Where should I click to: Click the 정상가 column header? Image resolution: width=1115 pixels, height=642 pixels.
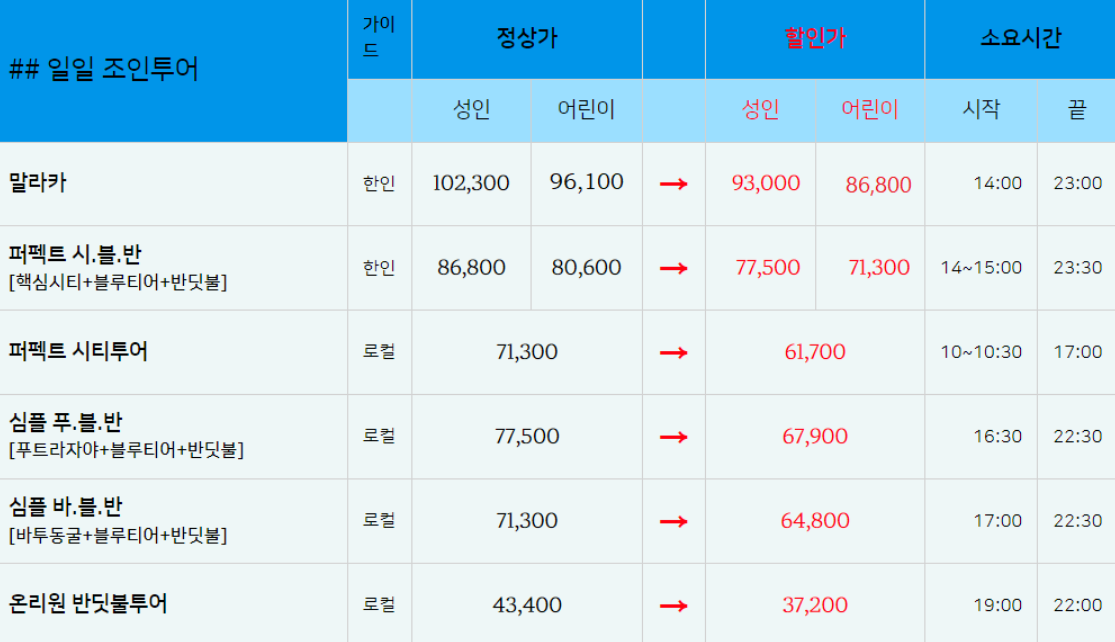click(x=527, y=39)
